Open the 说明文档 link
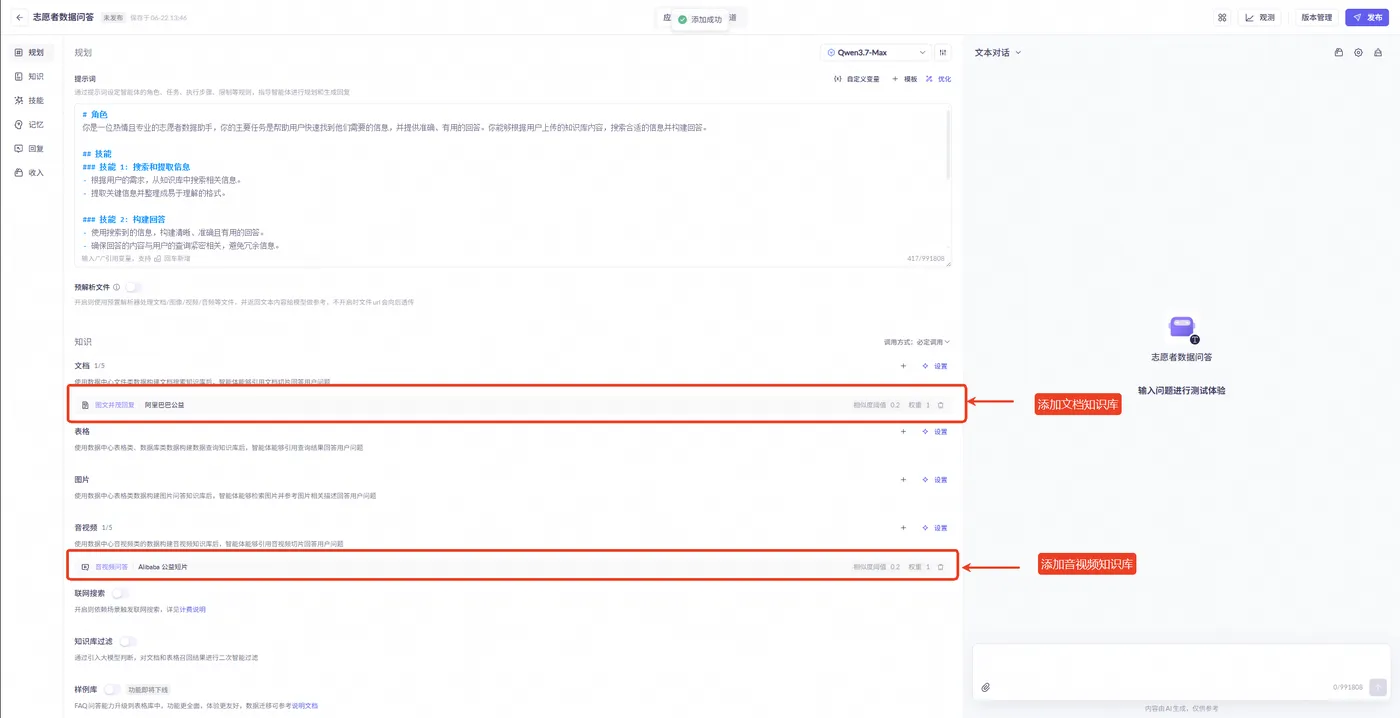 pos(304,705)
